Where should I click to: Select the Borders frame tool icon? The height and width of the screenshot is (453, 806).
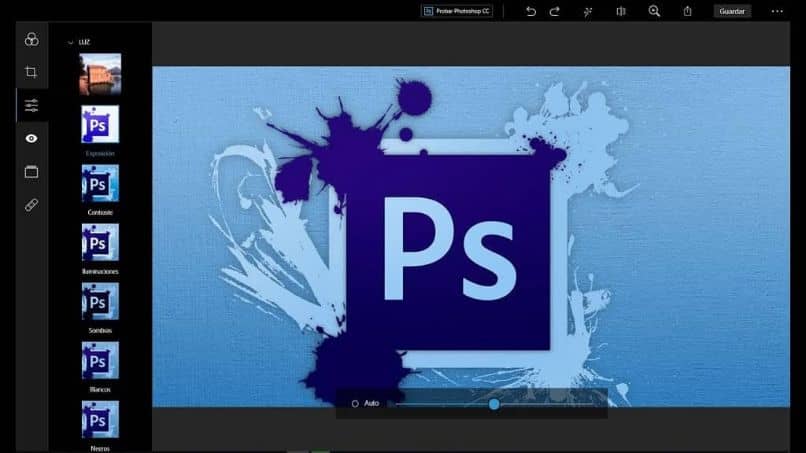(31, 172)
